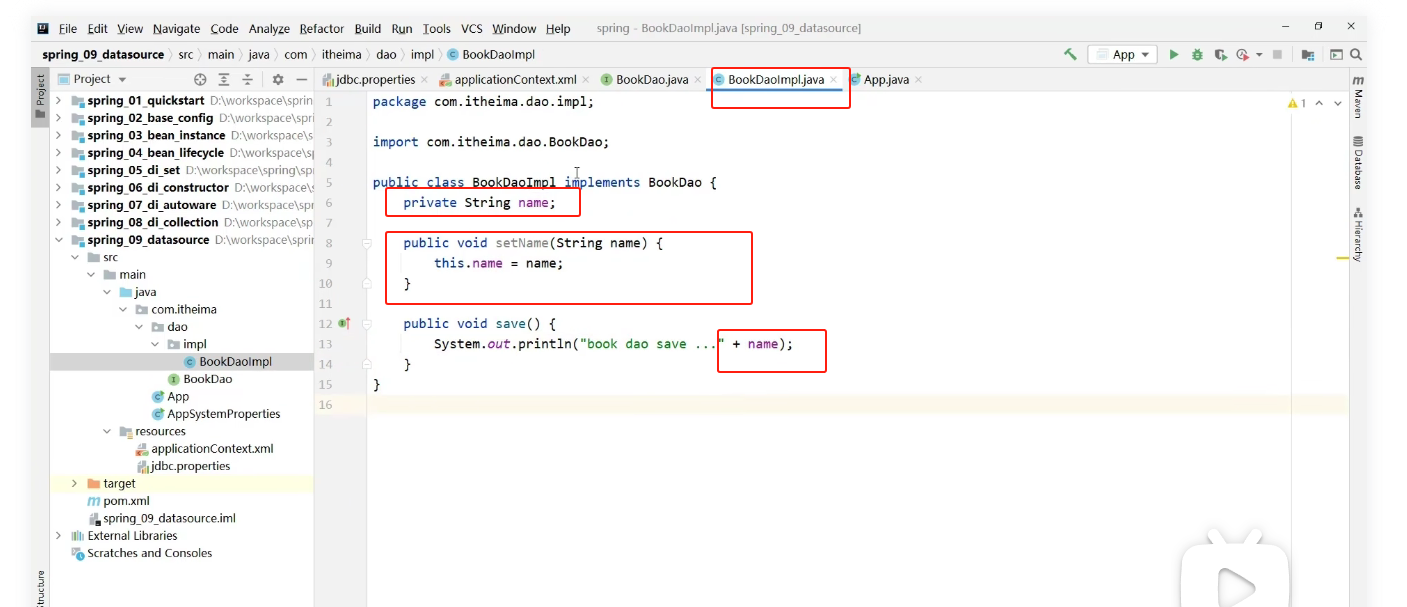Click the green Build project hammer icon
This screenshot has width=1407, height=607.
(x=1071, y=55)
